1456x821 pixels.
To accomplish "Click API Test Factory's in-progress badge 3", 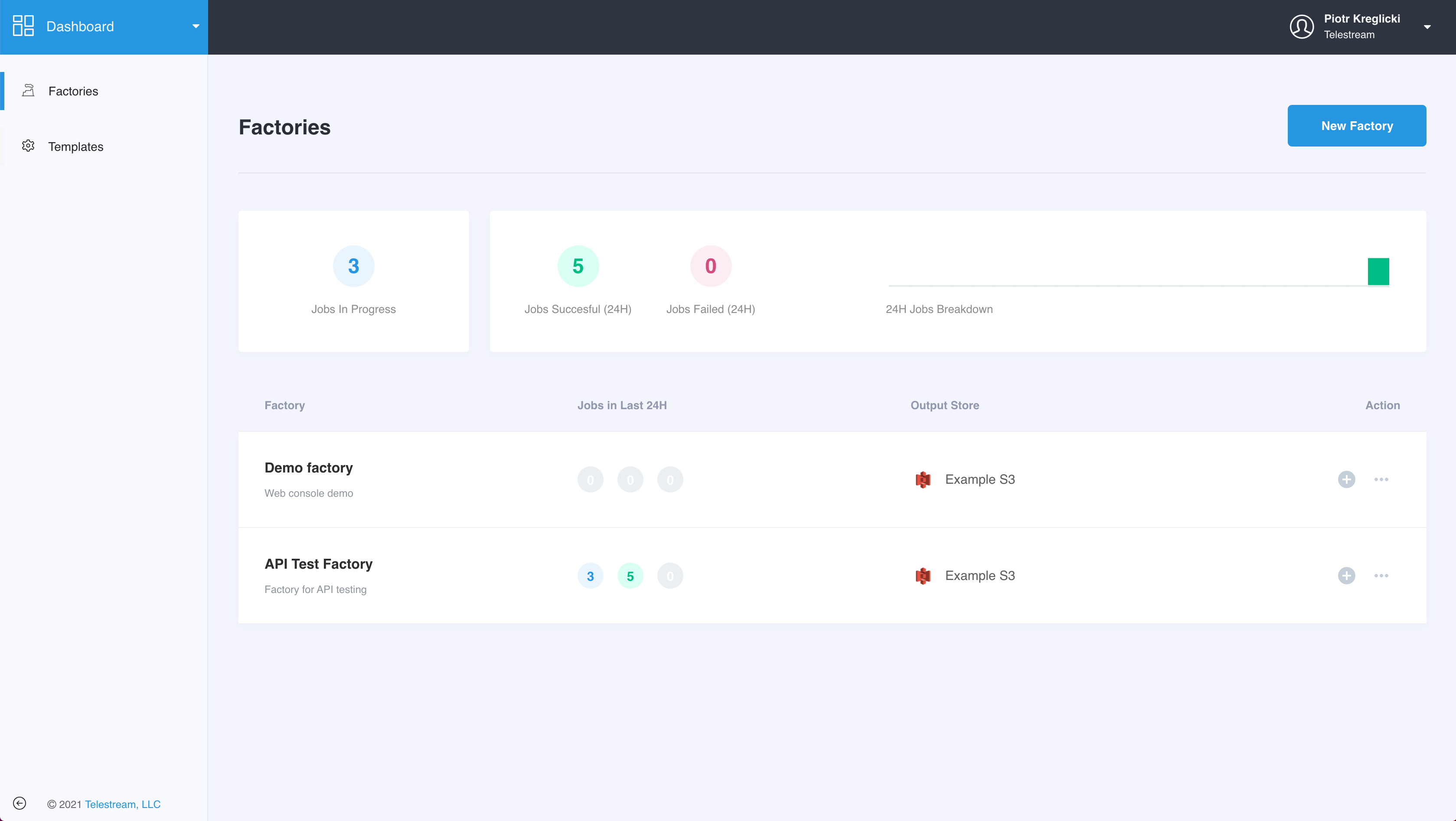I will [x=590, y=576].
